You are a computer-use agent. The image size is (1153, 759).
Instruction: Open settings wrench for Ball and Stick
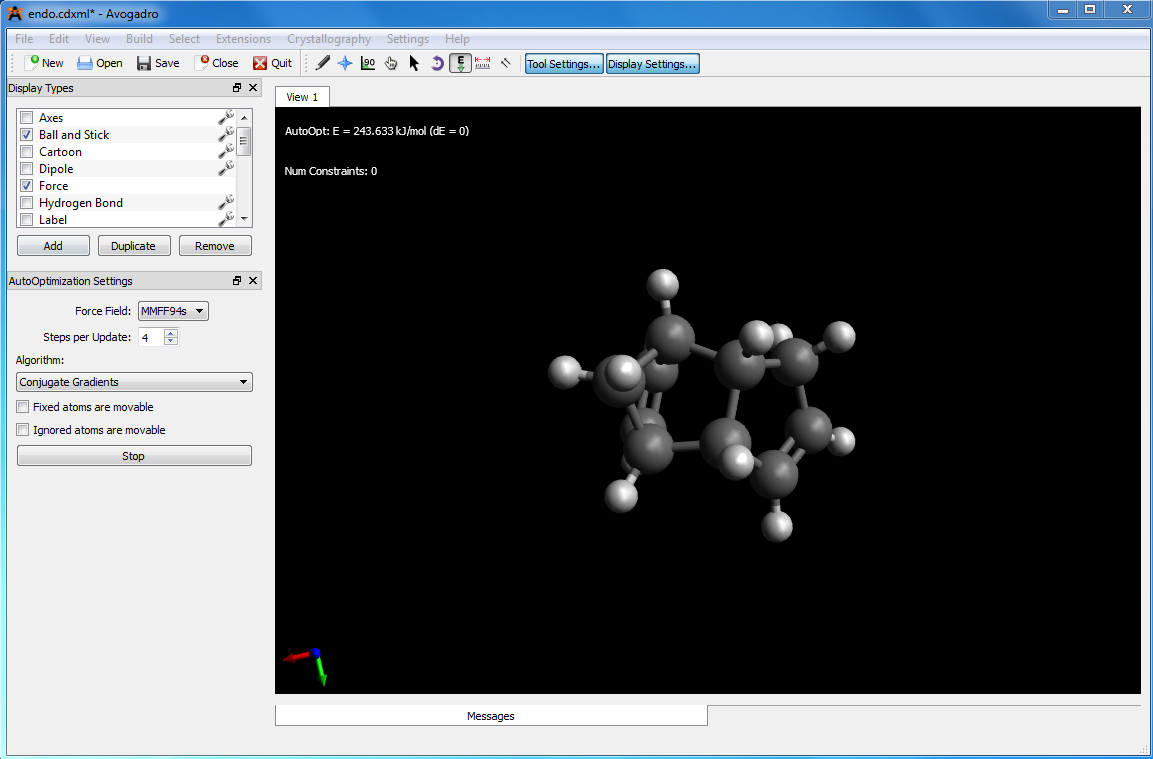click(225, 134)
